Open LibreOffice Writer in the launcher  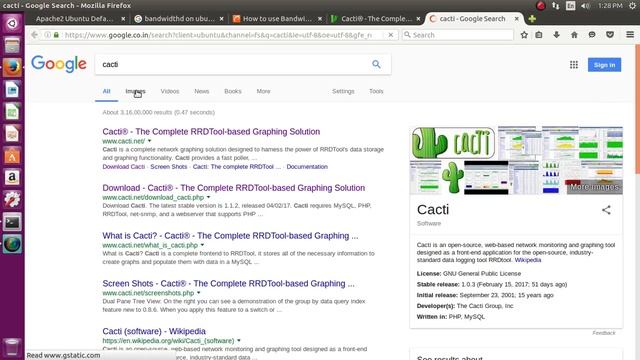pyautogui.click(x=12, y=89)
